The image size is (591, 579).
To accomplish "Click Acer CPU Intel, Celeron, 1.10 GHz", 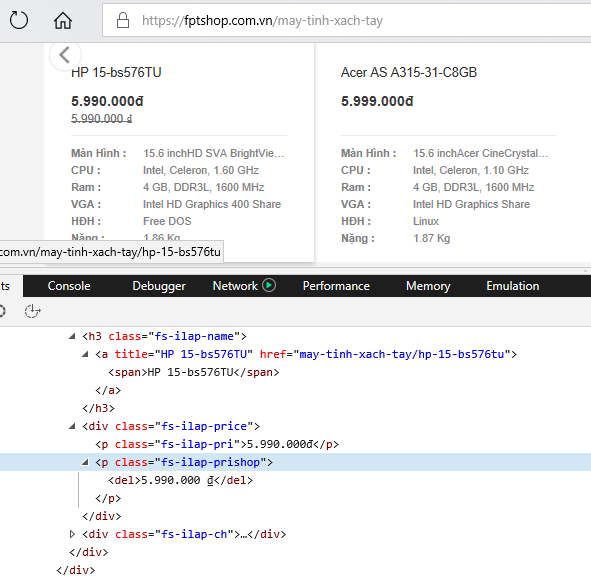I will point(471,170).
